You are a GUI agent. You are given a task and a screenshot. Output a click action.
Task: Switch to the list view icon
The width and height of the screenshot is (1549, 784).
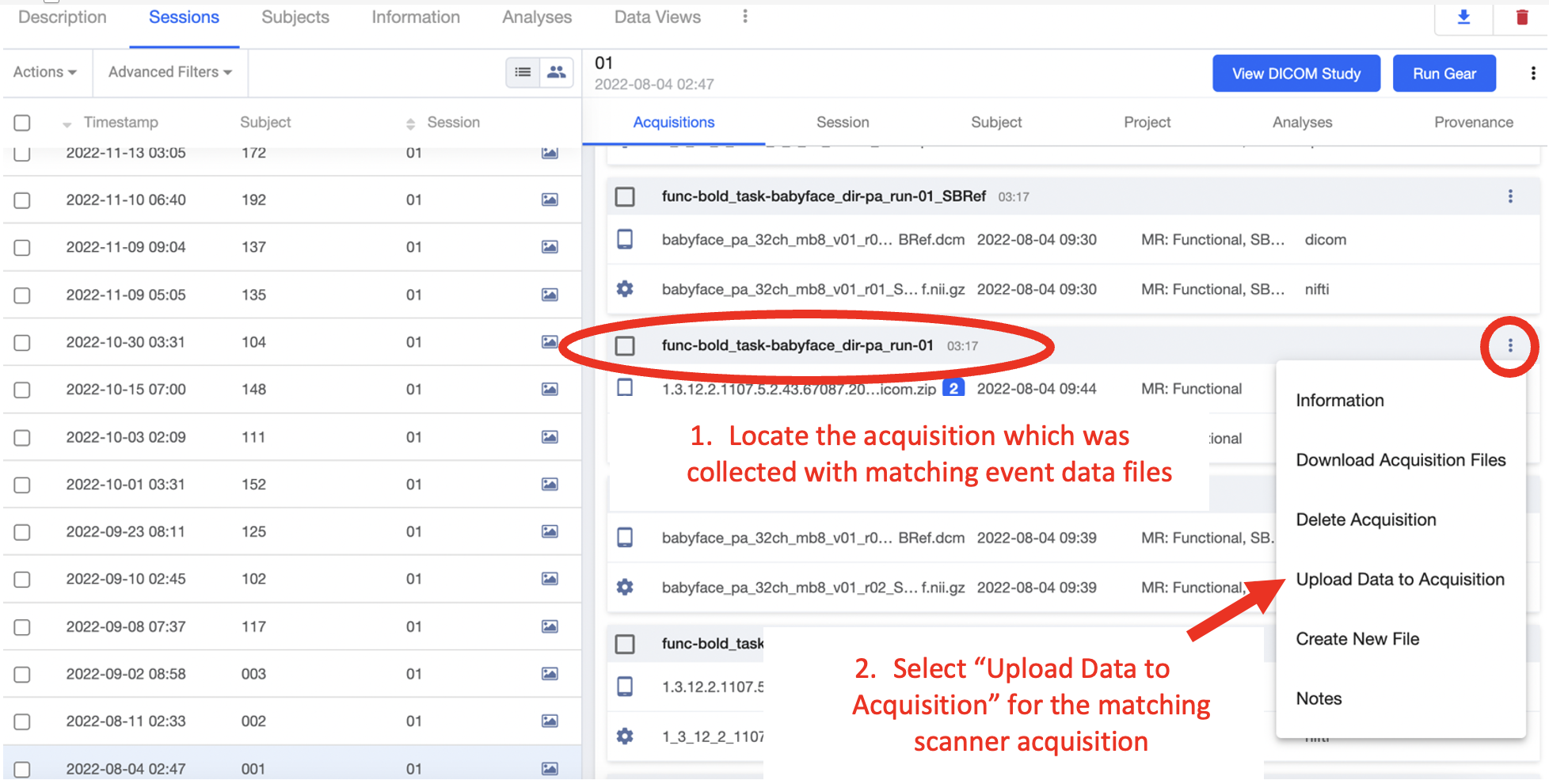point(523,72)
